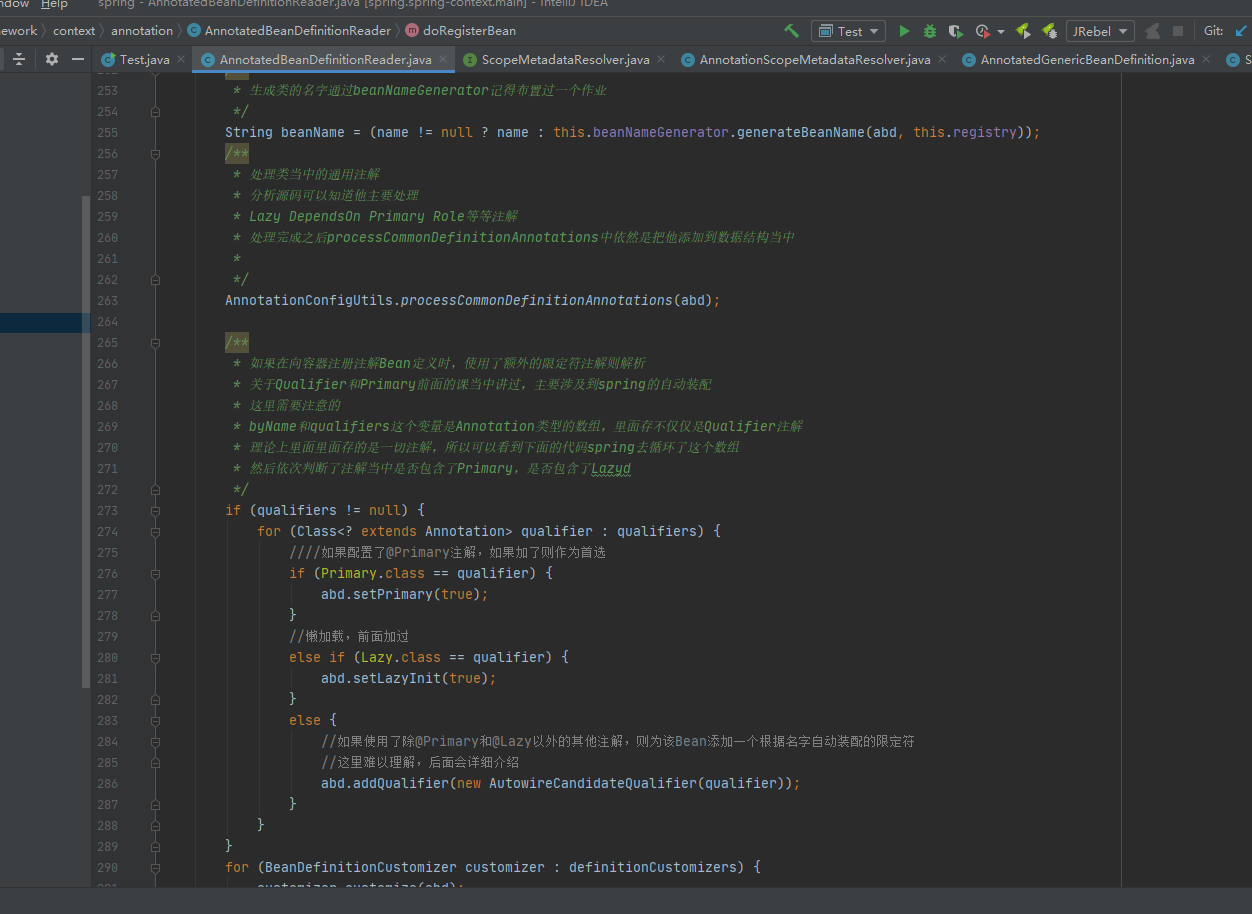The height and width of the screenshot is (914, 1252).
Task: Click processCommonDefinitionAnnotations method call
Action: (536, 301)
